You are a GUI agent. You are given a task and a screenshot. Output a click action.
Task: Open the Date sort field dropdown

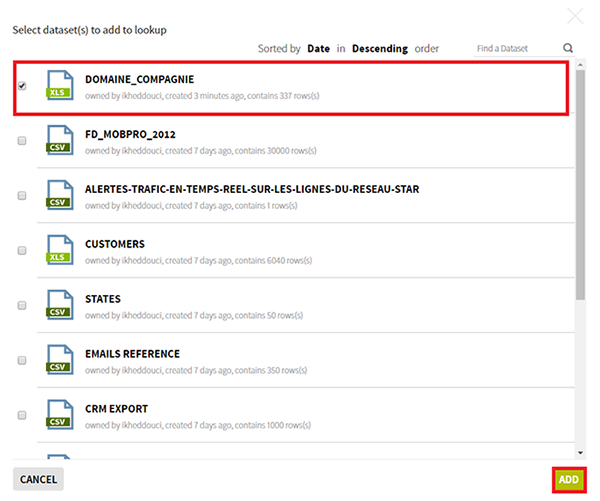coord(318,48)
